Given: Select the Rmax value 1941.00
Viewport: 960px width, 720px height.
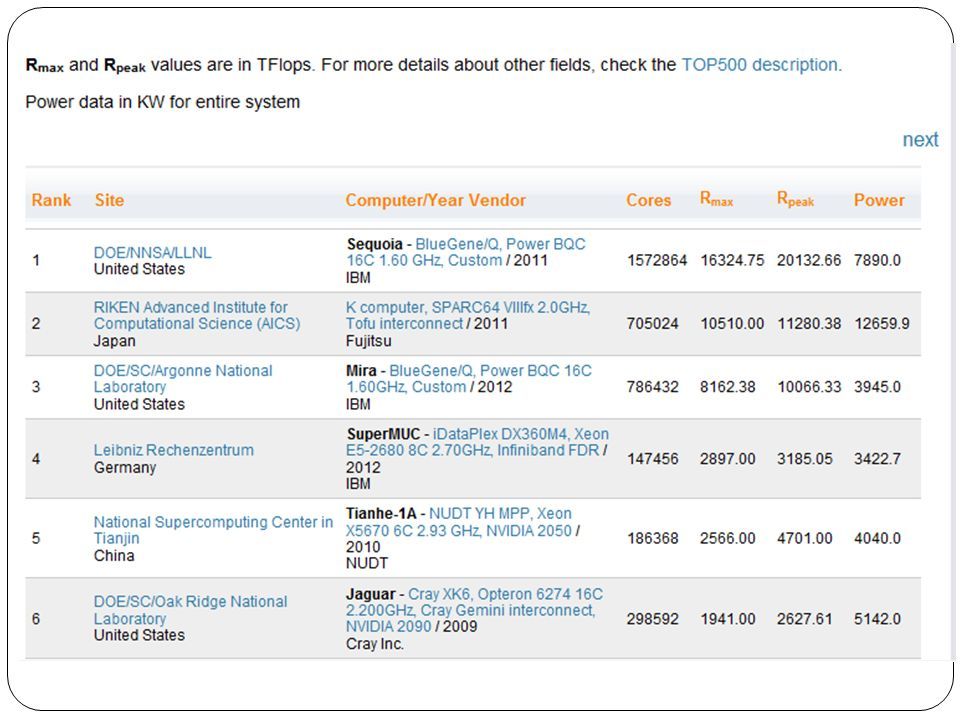Looking at the screenshot, I should tap(728, 619).
